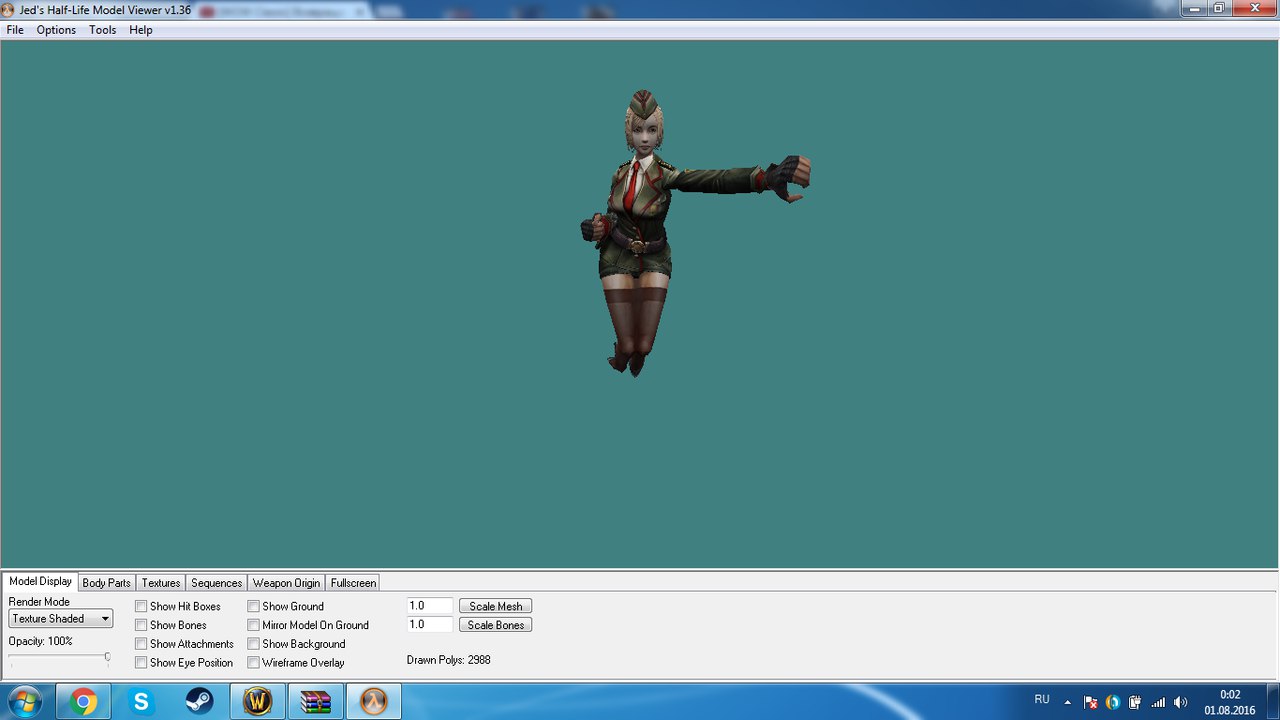Switch to the Fullscreen tab

pos(353,583)
